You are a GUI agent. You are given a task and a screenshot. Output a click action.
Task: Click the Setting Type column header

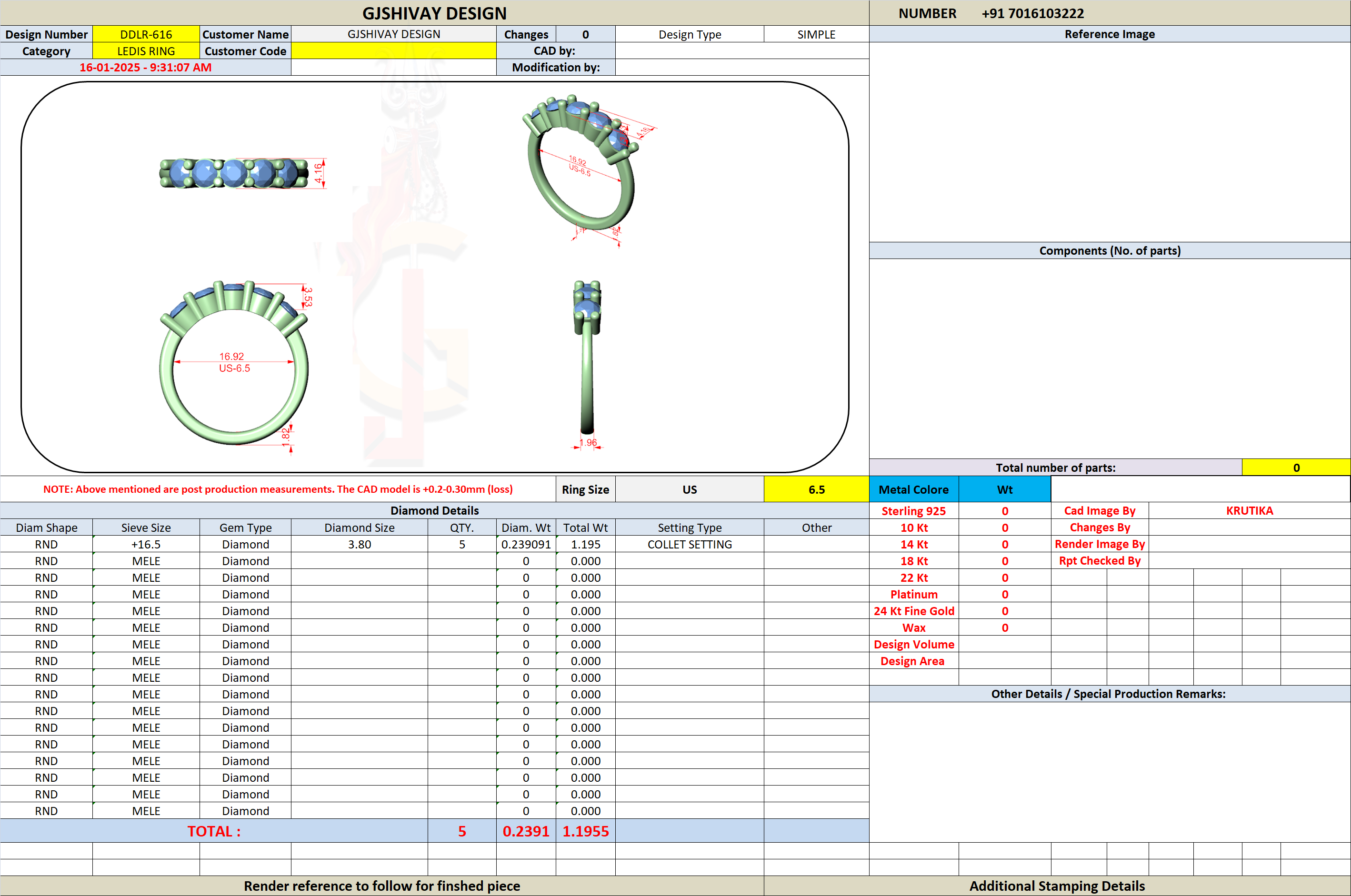pyautogui.click(x=689, y=528)
